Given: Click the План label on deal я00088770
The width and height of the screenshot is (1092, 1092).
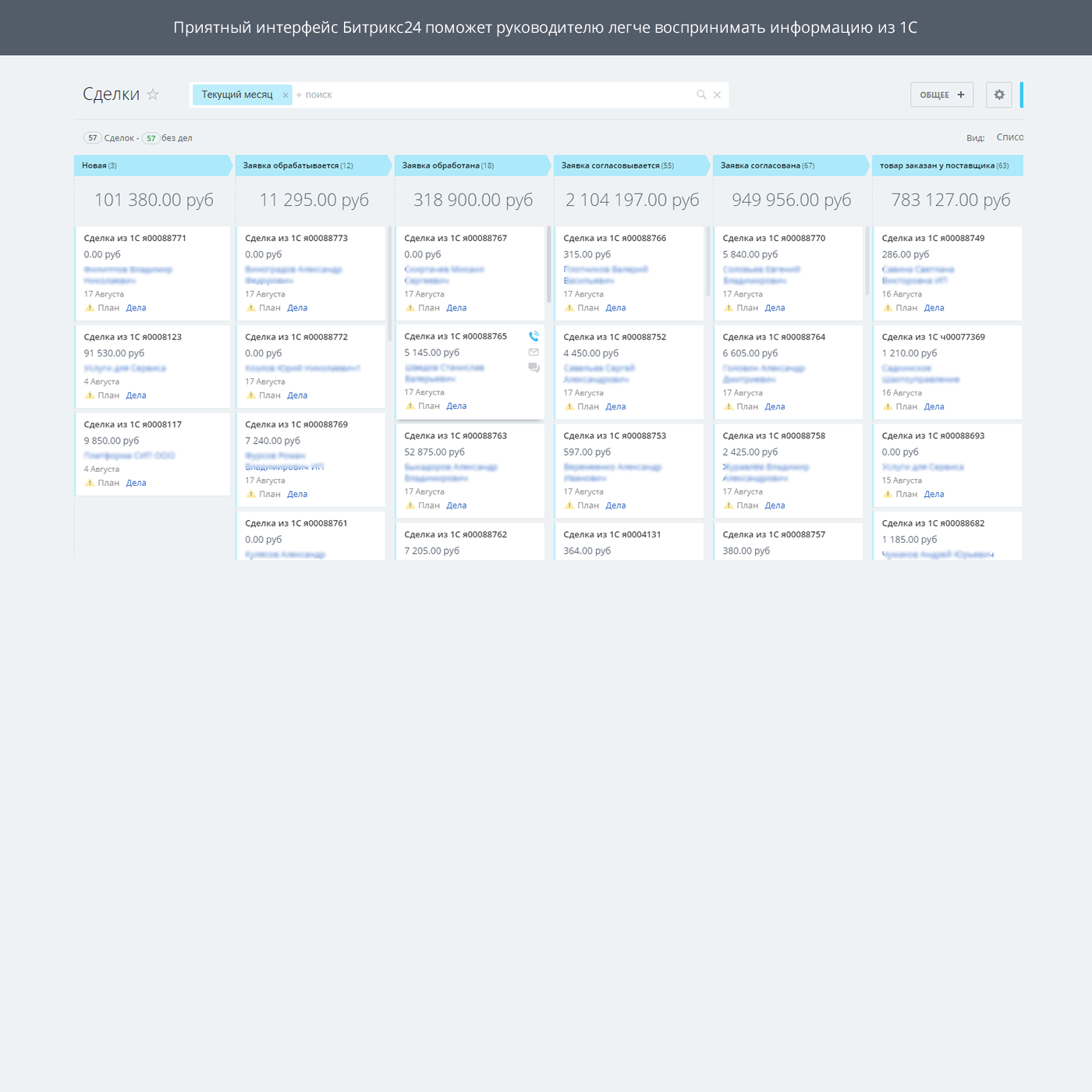Looking at the screenshot, I should click(x=747, y=308).
